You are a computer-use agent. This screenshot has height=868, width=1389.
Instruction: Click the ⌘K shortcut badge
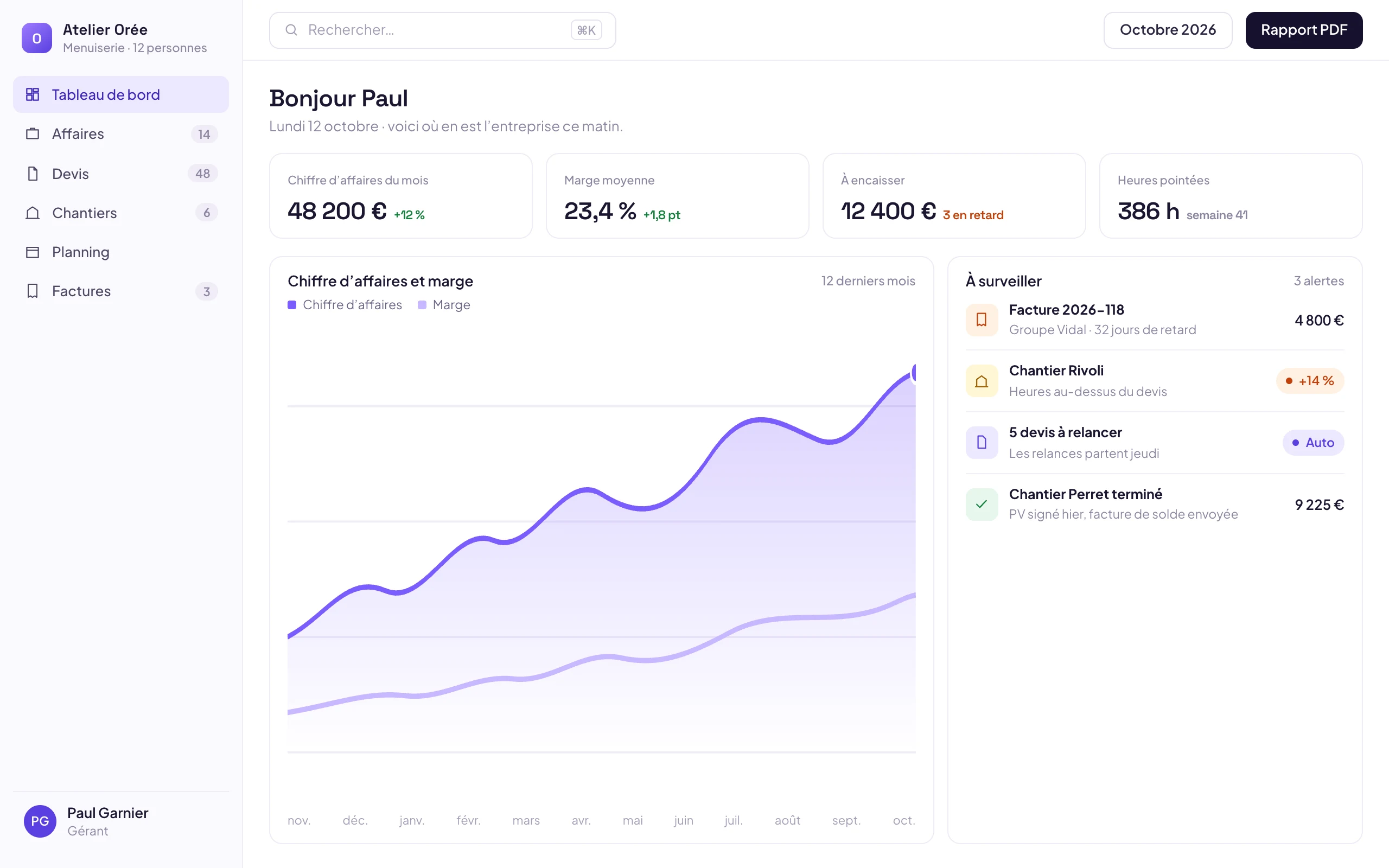pos(586,30)
